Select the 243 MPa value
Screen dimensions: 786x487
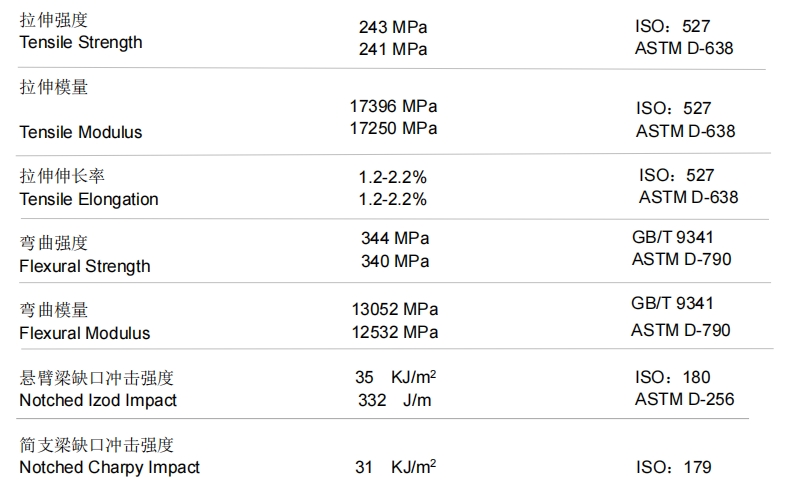point(393,27)
